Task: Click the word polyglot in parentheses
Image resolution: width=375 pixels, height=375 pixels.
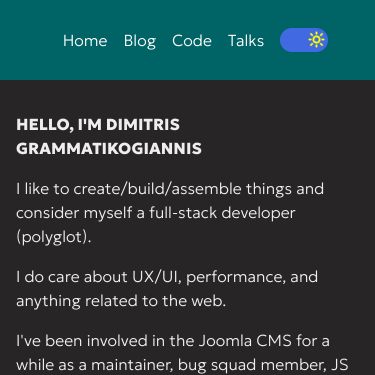Action: click(x=53, y=237)
